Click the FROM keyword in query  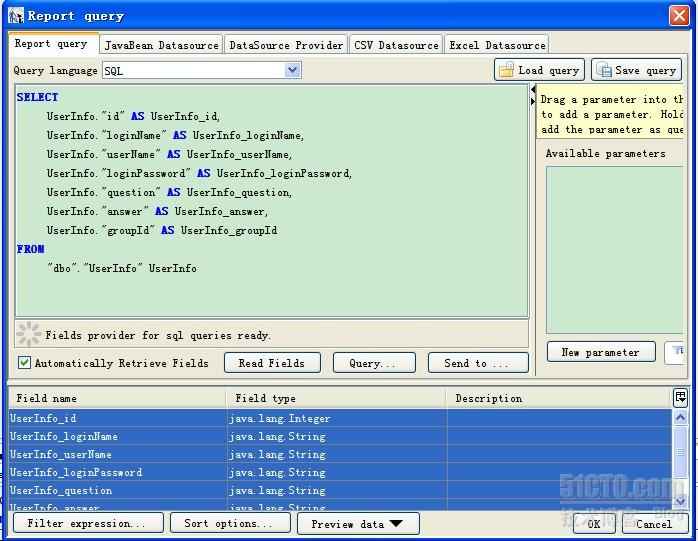(31, 249)
